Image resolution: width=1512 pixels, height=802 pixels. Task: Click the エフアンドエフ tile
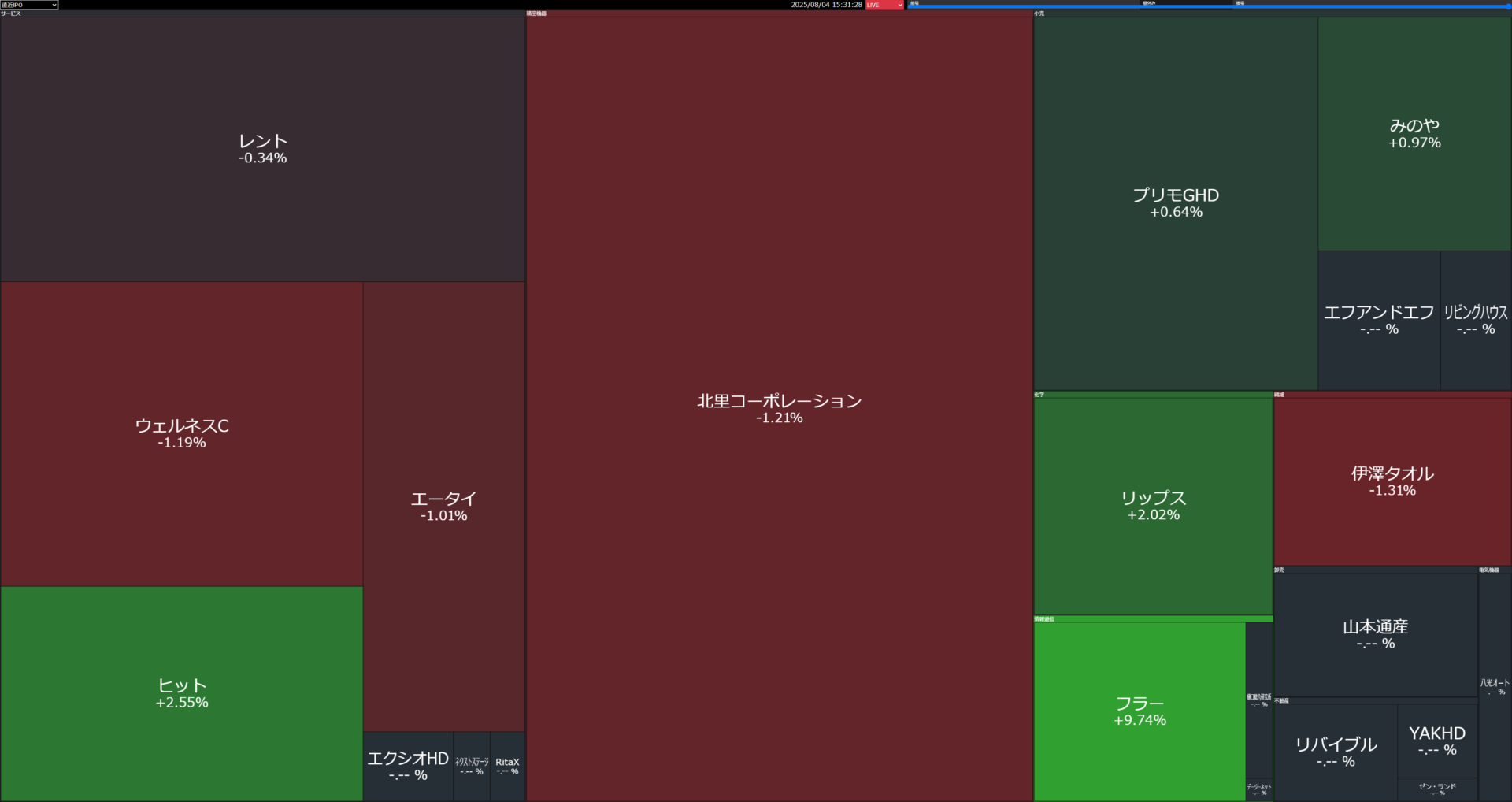1379,321
